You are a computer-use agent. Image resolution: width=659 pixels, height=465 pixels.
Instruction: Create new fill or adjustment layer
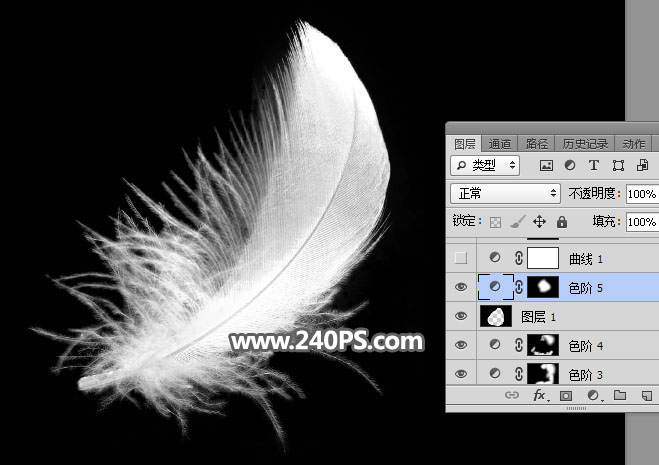point(593,395)
